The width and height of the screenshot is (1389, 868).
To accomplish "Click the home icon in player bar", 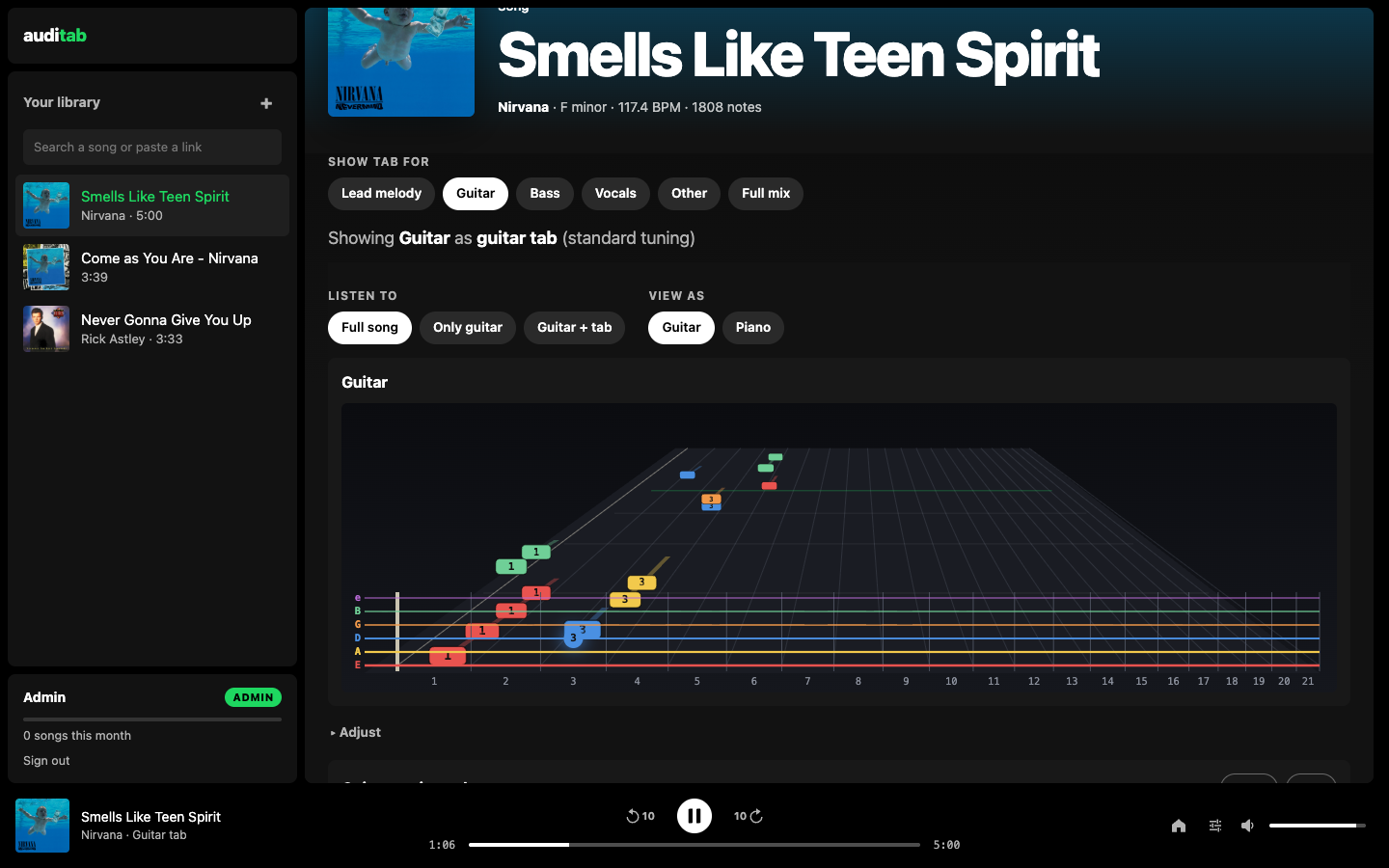I will click(x=1179, y=826).
